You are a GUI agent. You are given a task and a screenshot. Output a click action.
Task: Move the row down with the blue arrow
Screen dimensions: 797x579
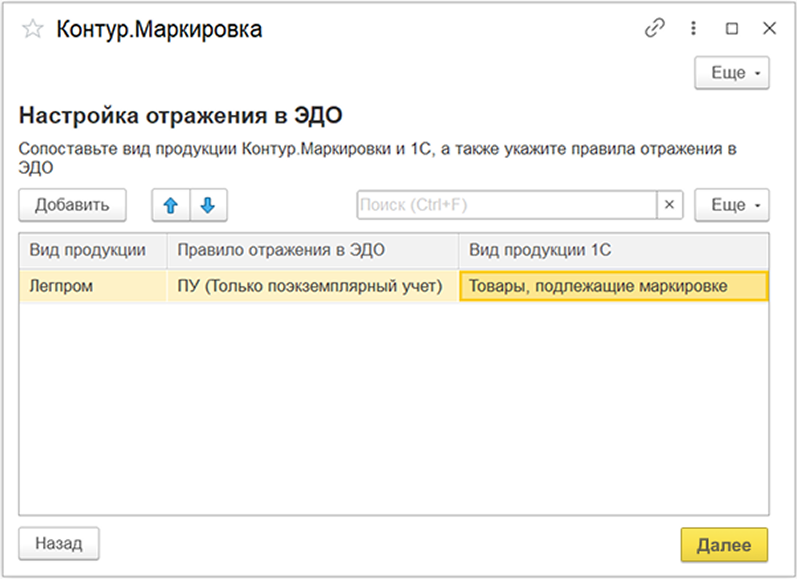pos(208,205)
